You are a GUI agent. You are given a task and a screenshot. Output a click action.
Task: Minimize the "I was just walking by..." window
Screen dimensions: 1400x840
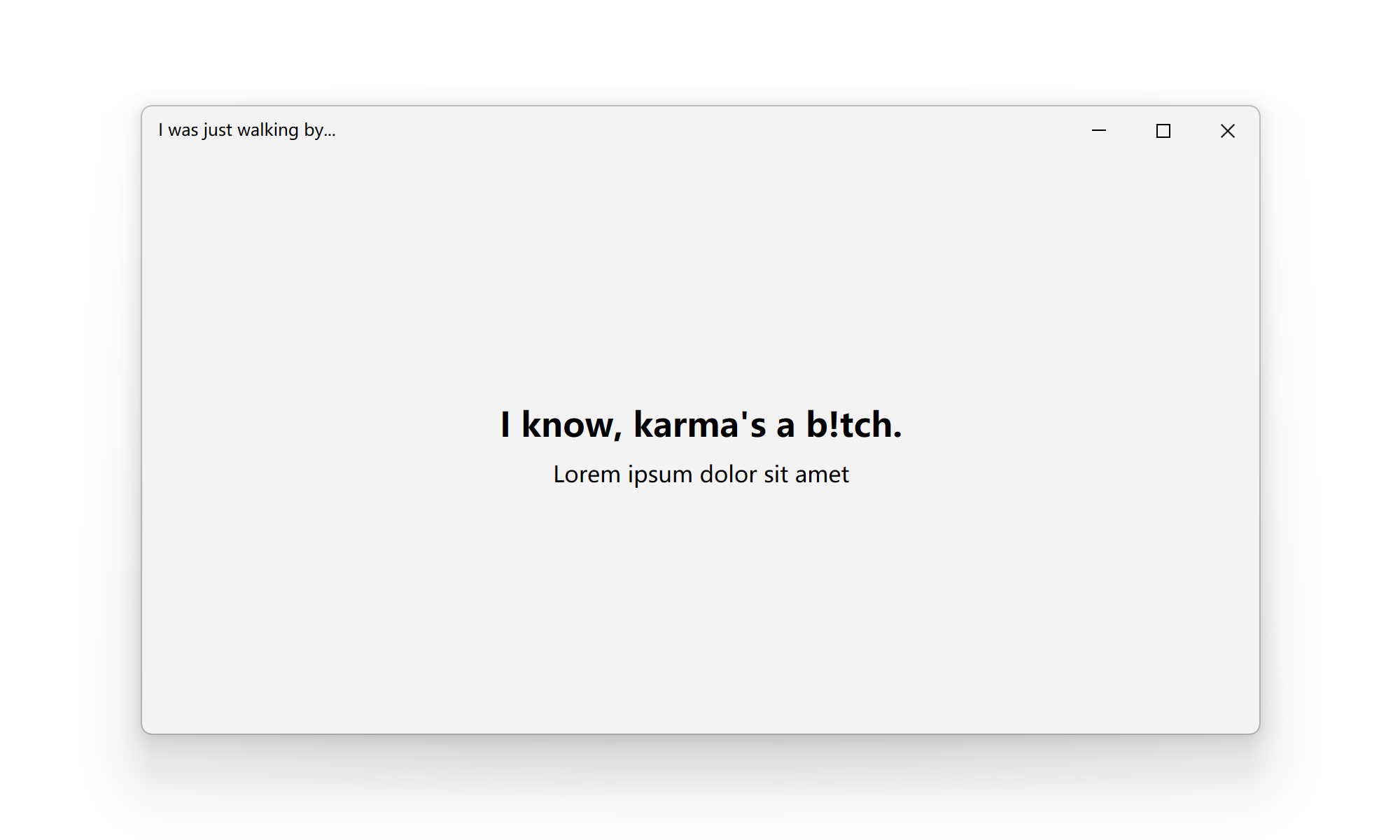[1099, 131]
